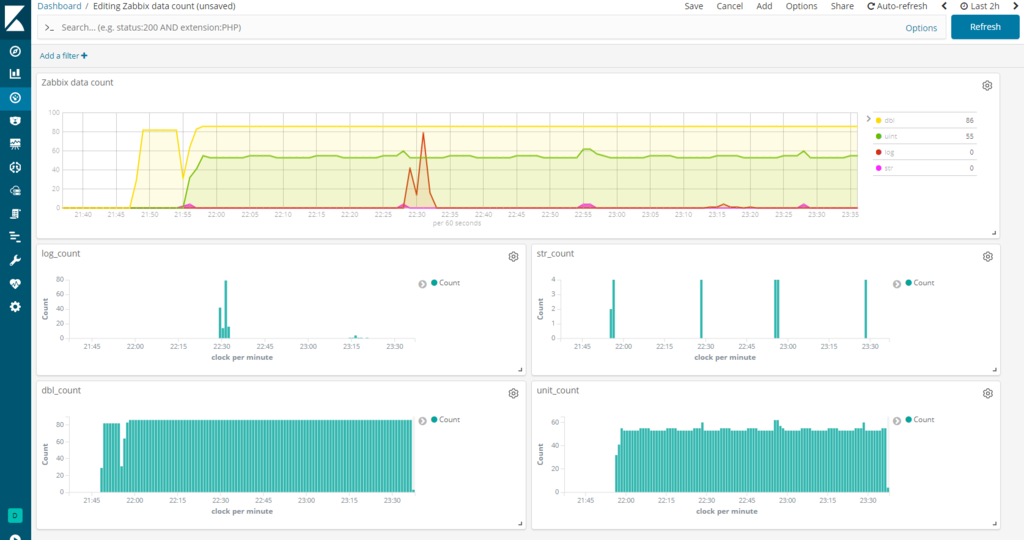Image resolution: width=1024 pixels, height=540 pixels.
Task: Click the str_count panel title
Action: [555, 253]
